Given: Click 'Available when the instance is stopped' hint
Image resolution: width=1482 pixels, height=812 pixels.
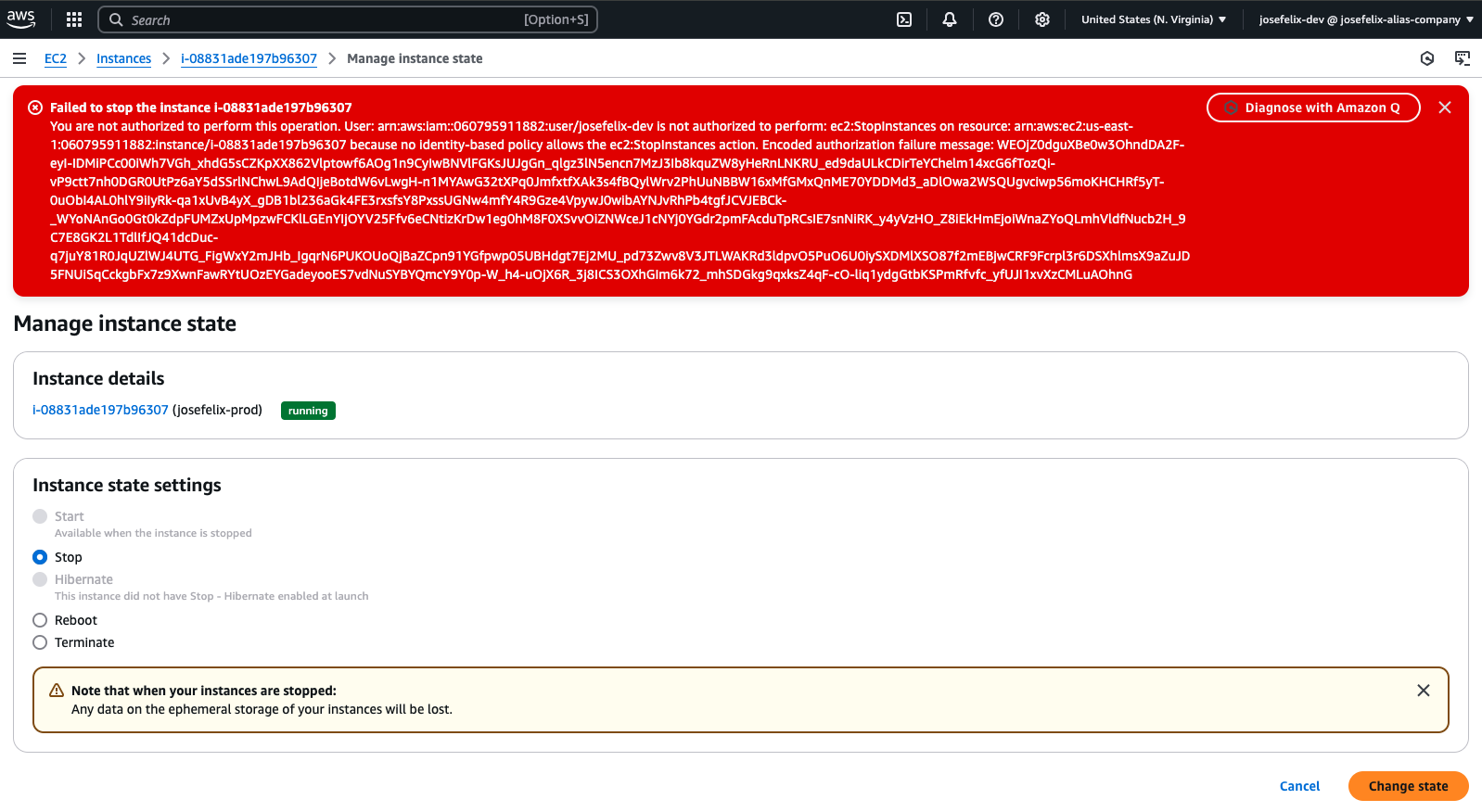Looking at the screenshot, I should (x=153, y=533).
